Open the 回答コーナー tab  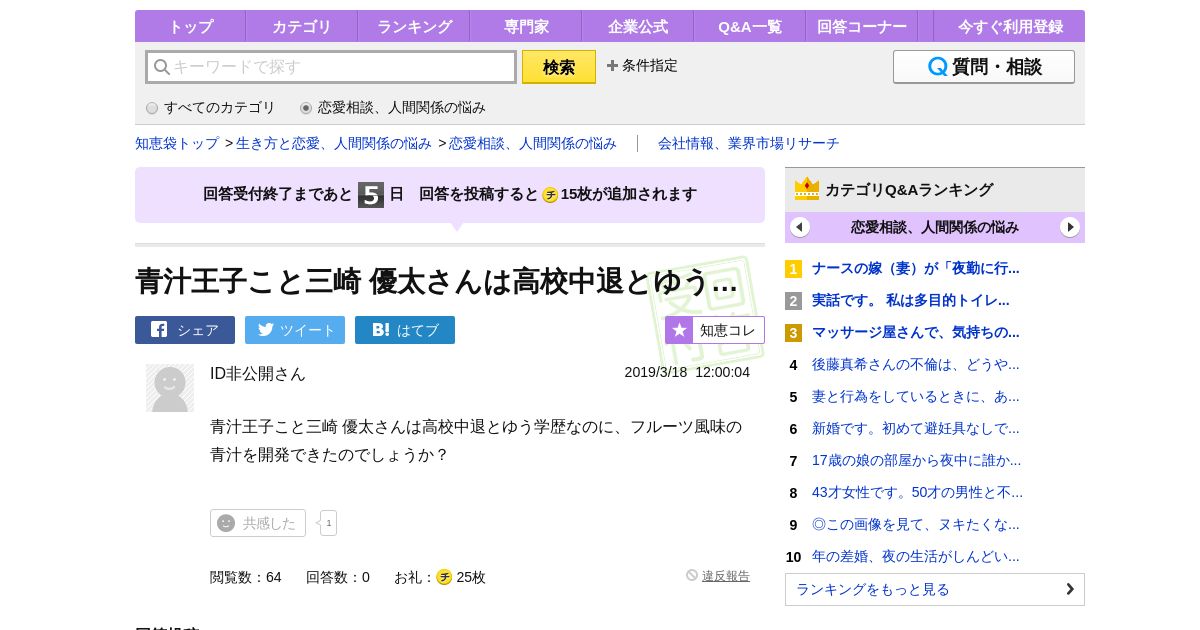tap(861, 27)
